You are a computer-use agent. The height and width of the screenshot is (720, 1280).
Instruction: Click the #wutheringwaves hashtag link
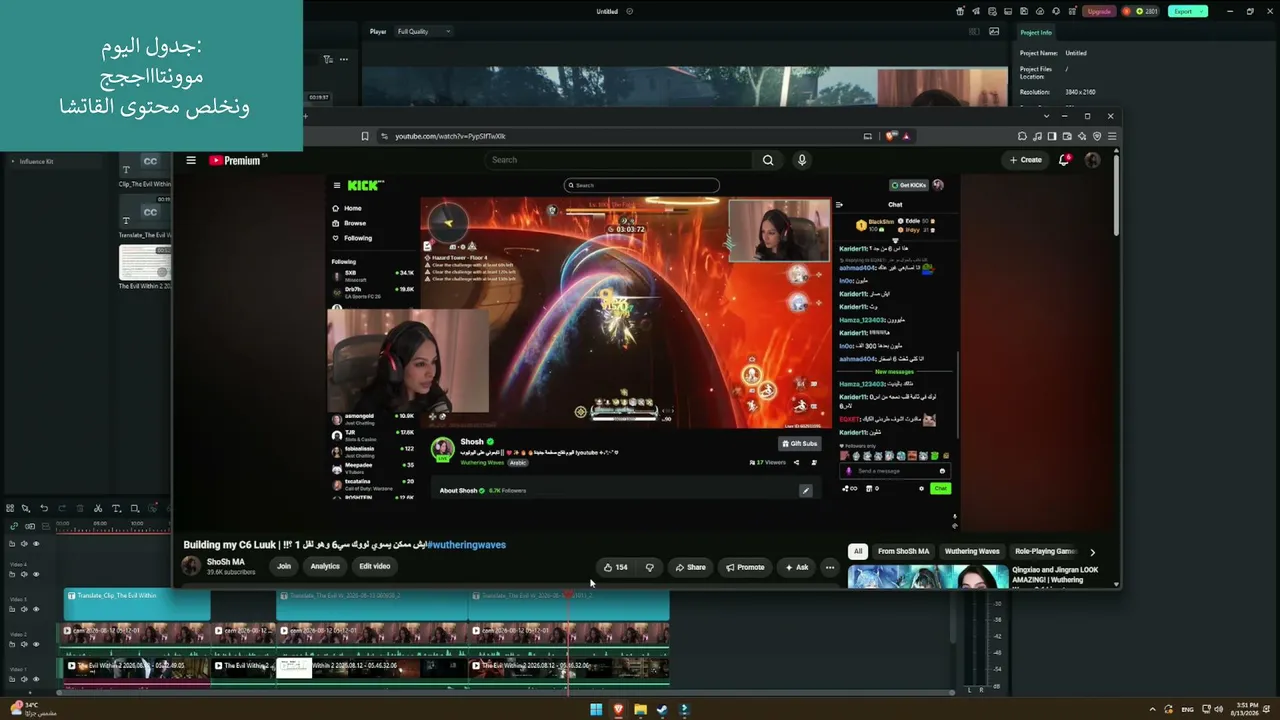coord(467,545)
